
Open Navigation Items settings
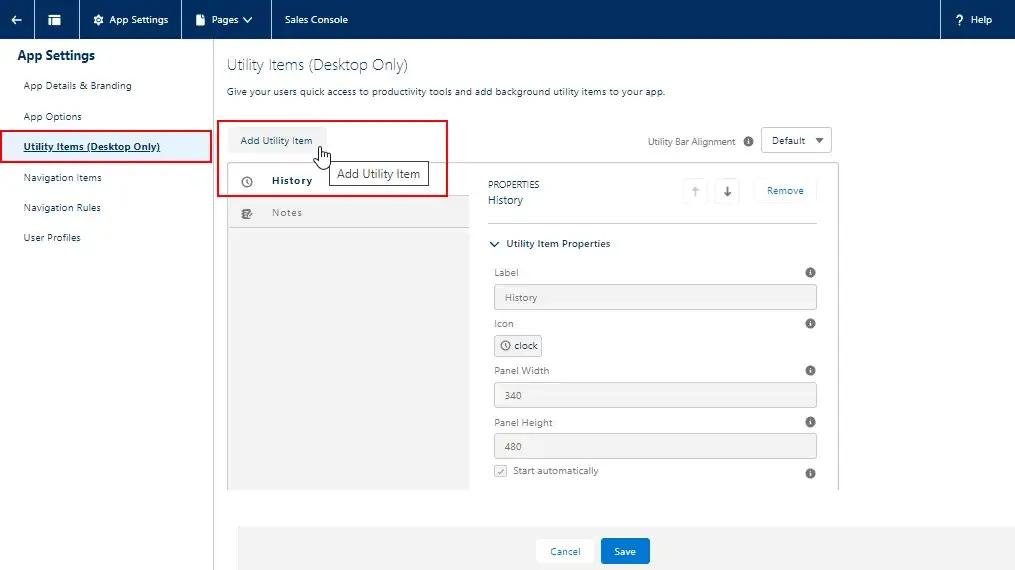63,178
